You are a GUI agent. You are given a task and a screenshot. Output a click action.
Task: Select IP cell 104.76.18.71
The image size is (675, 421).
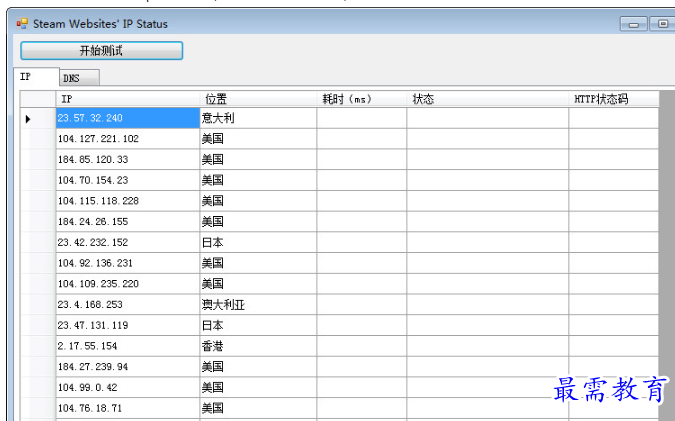tap(128, 408)
